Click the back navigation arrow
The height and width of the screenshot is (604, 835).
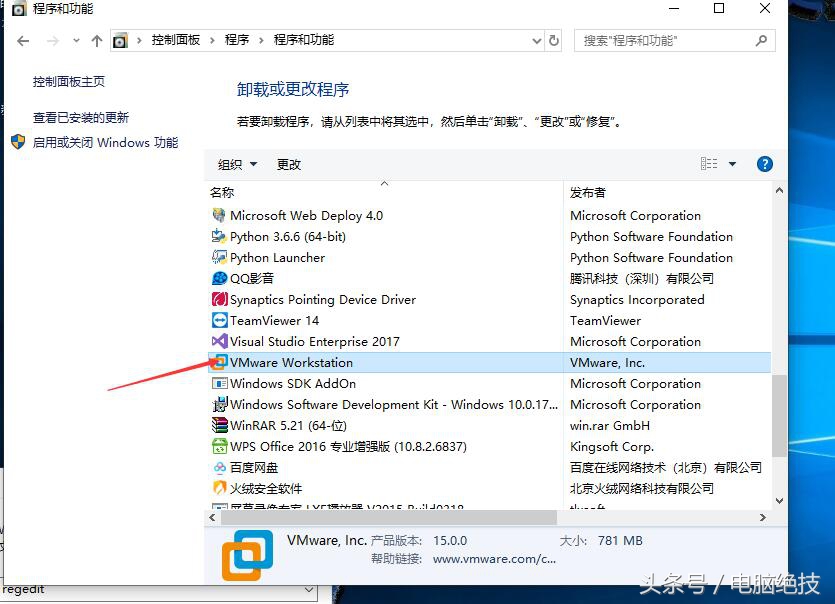coord(22,40)
